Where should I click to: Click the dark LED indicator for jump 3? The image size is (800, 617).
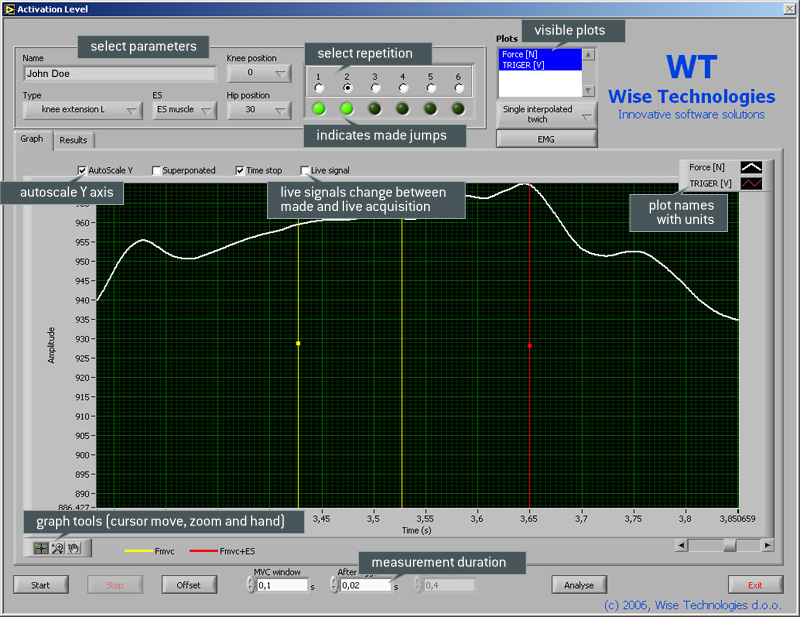(375, 109)
